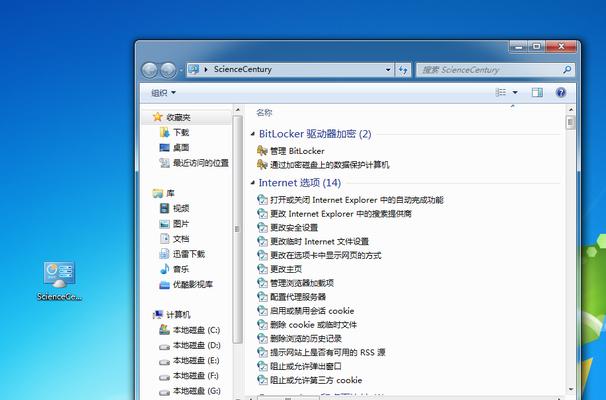Open 更改临时 Internet 文件设置 item
This screenshot has height=400, width=606.
click(x=313, y=242)
